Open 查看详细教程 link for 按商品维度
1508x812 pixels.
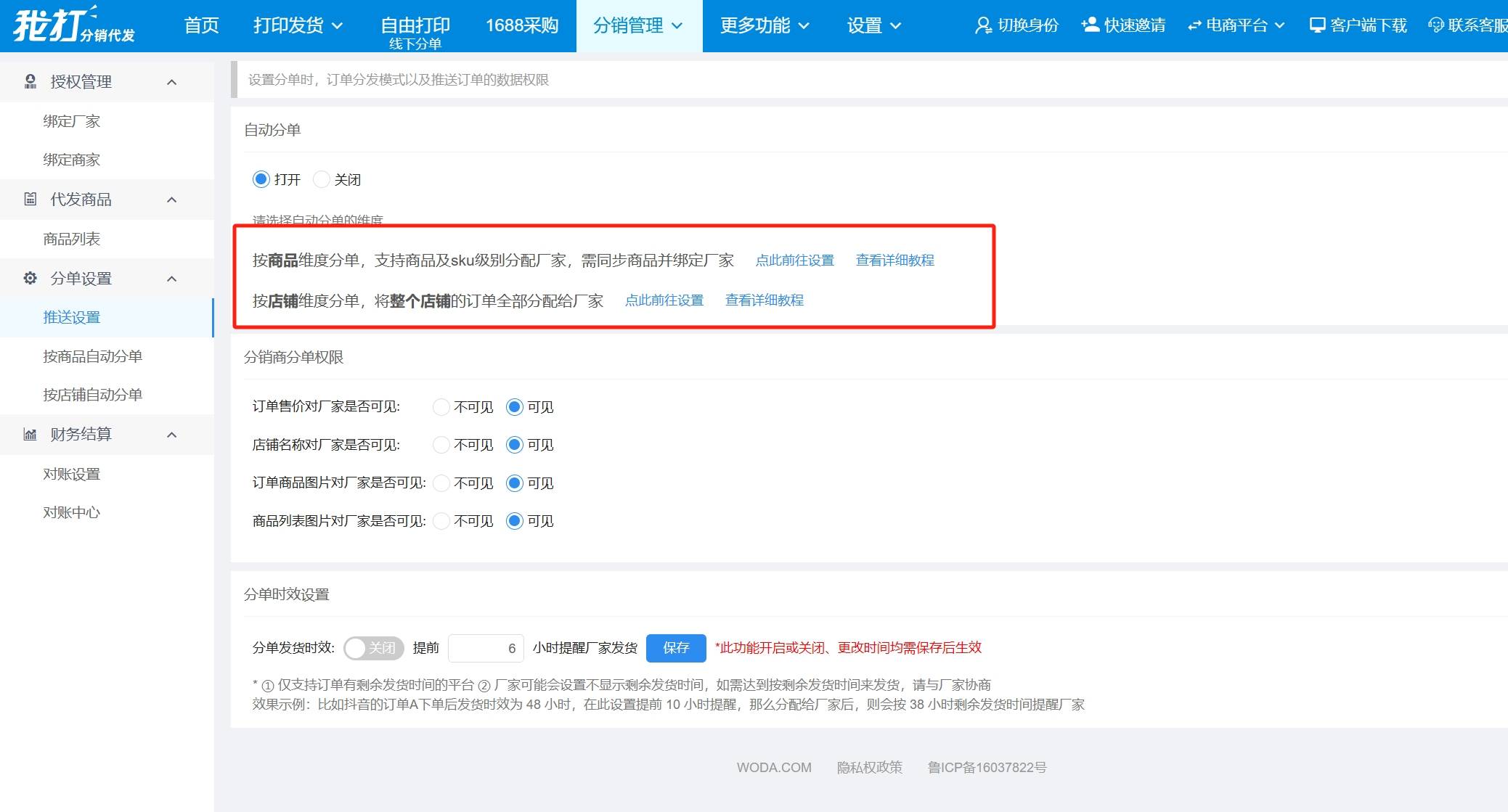[x=894, y=261]
